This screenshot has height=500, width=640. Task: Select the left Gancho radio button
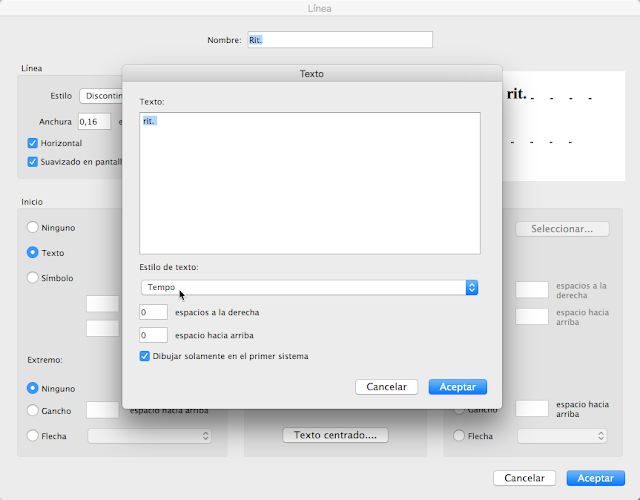tap(33, 410)
